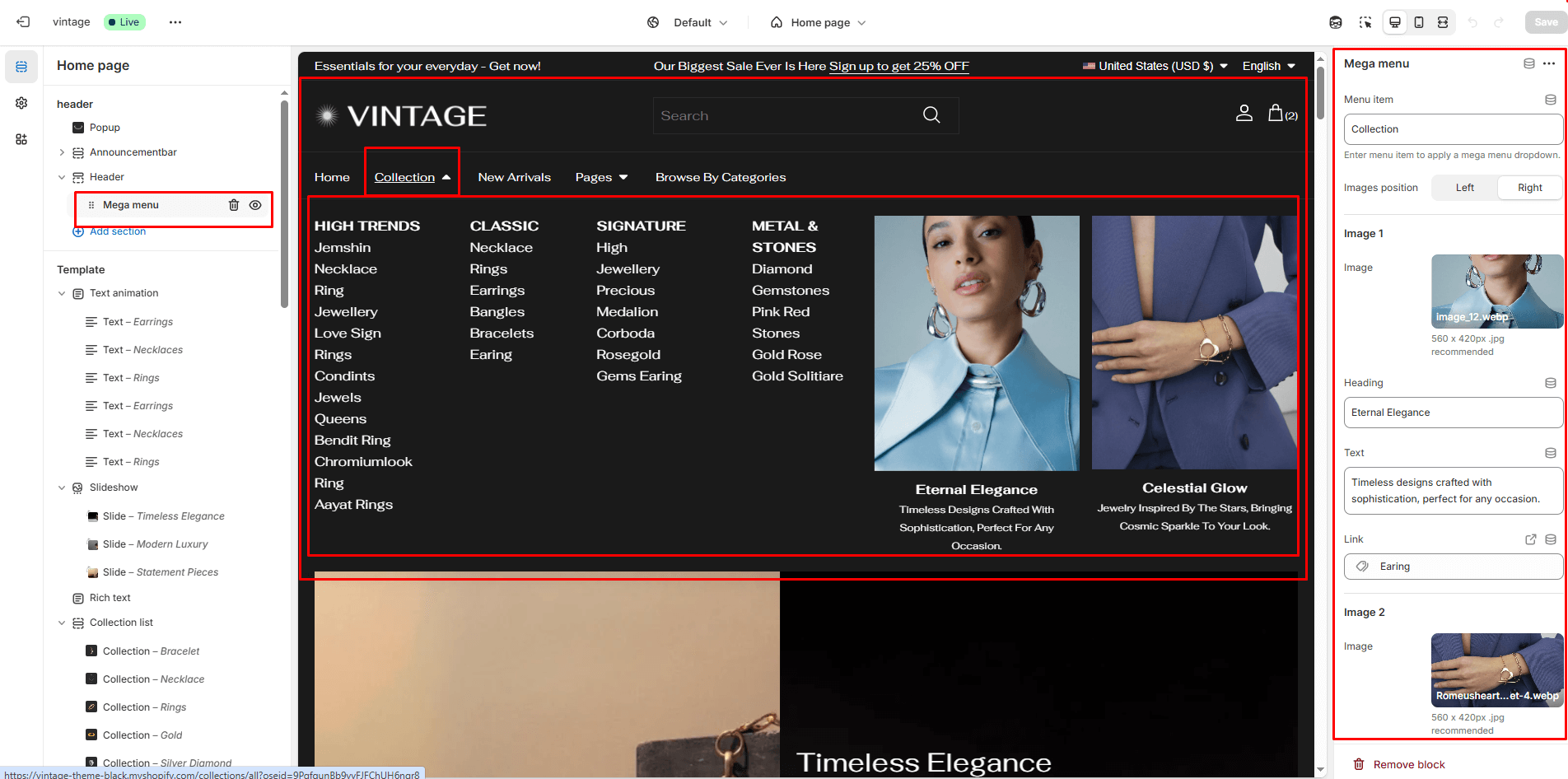The height and width of the screenshot is (779, 1568).
Task: Click Browse By Categories menu item
Action: pos(720,177)
